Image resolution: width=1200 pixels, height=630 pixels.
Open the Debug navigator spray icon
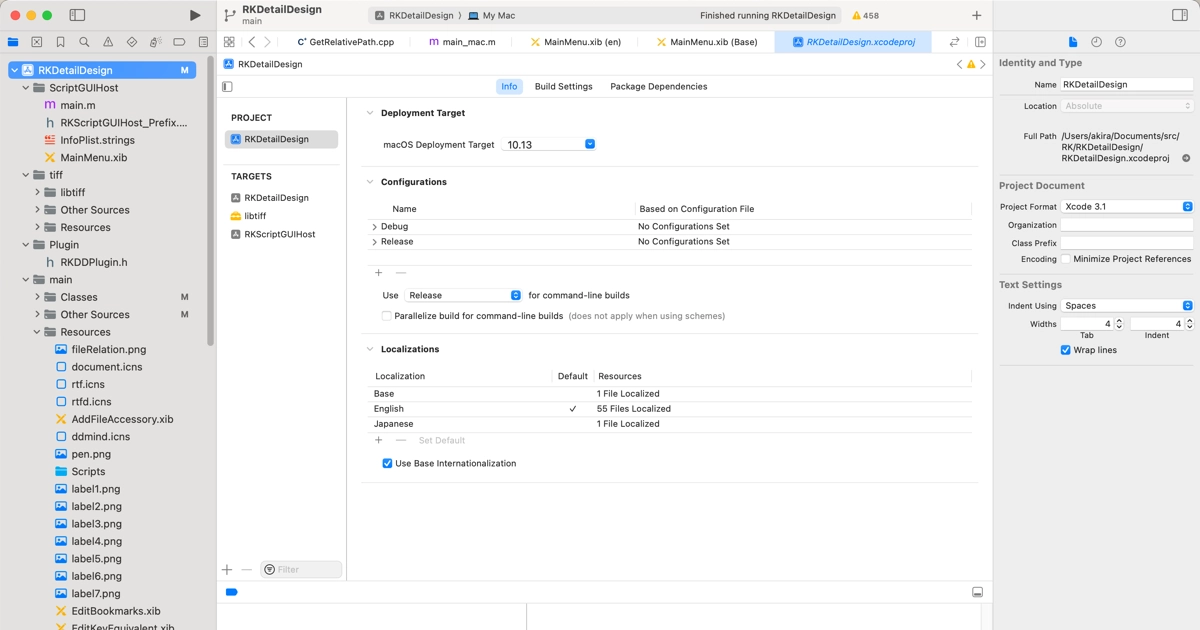[x=155, y=42]
